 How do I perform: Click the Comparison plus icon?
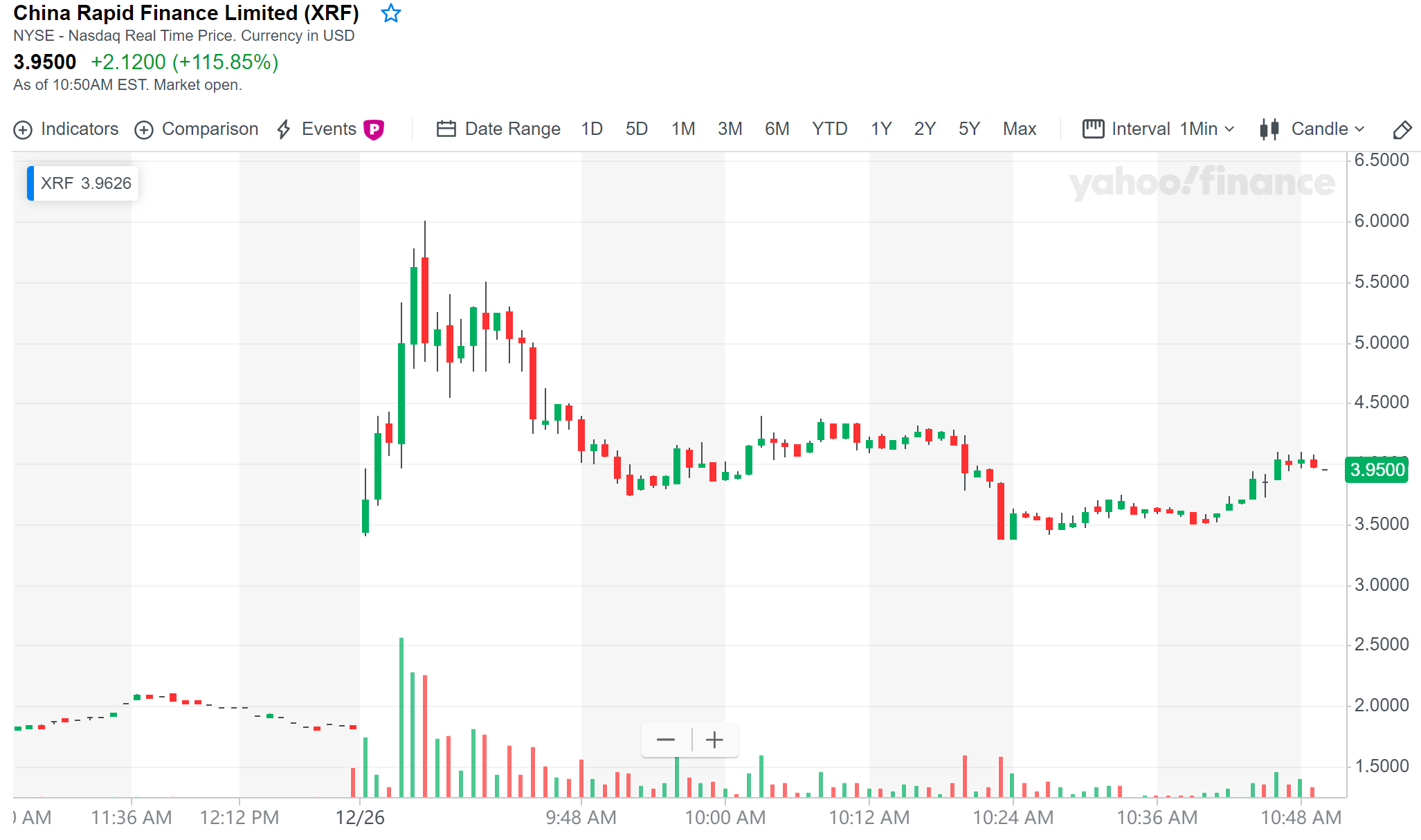[x=144, y=129]
